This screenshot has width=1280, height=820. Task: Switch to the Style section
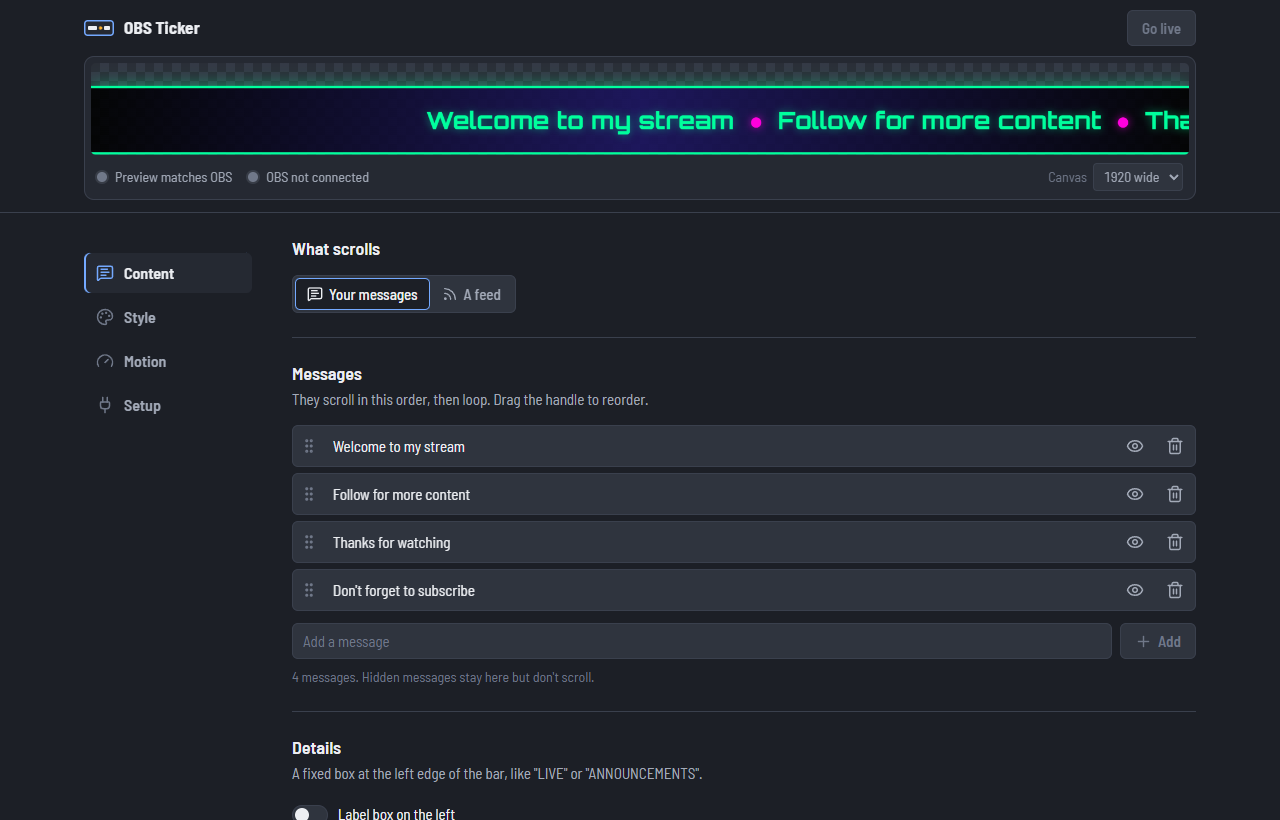pos(168,317)
